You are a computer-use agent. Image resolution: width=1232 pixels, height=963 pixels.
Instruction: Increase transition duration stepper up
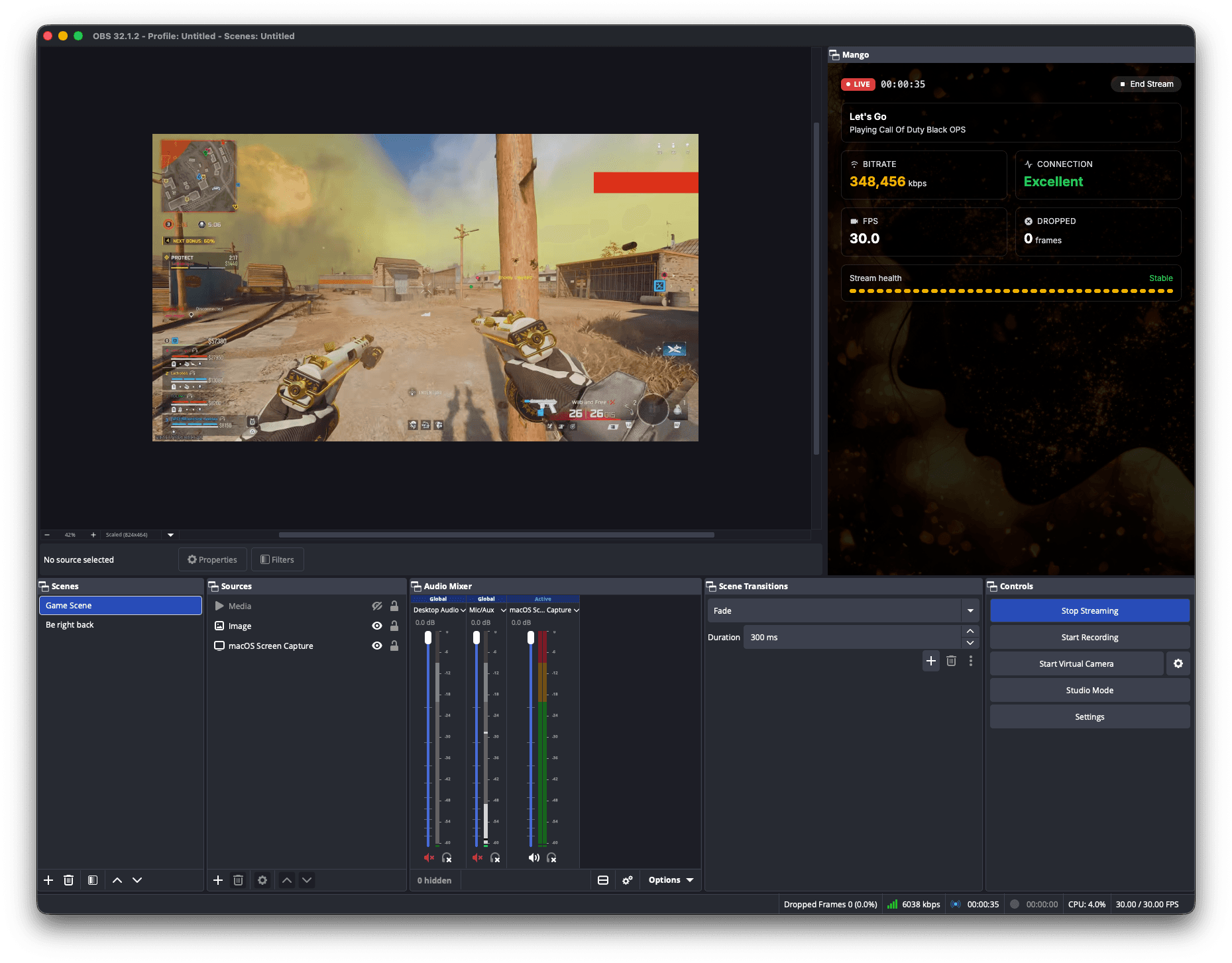pyautogui.click(x=970, y=631)
